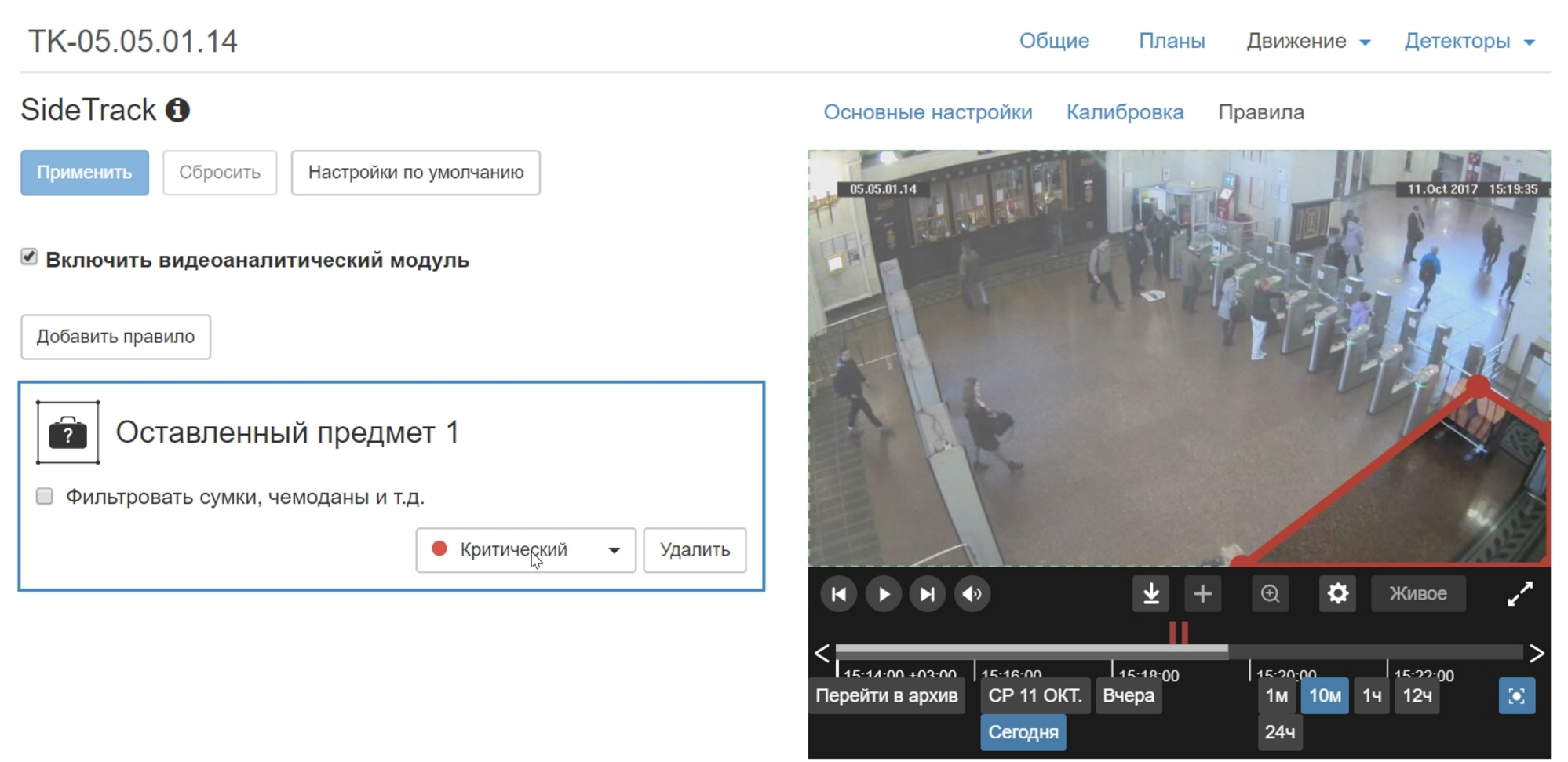Delete the rule with Удалить
Screen dimensions: 1568x762
(695, 550)
